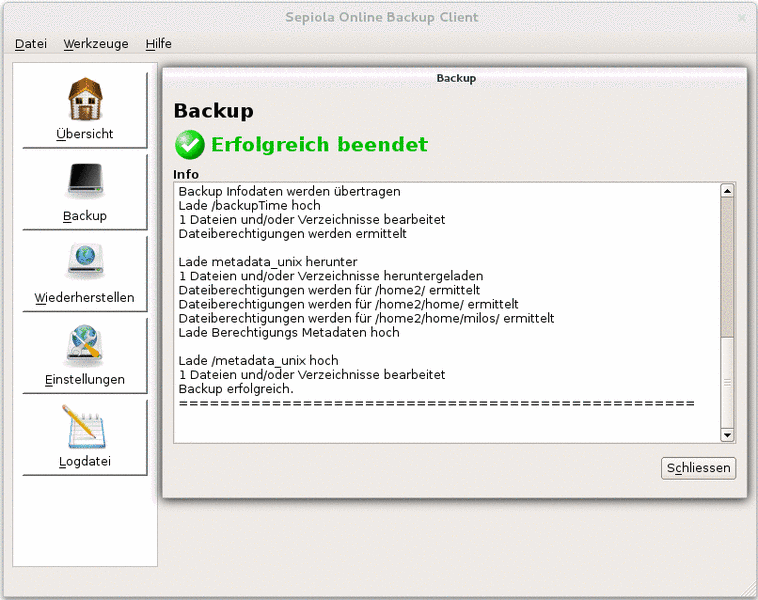Open the Werkzeuge menu
Viewport: 758px width, 600px height.
point(96,44)
